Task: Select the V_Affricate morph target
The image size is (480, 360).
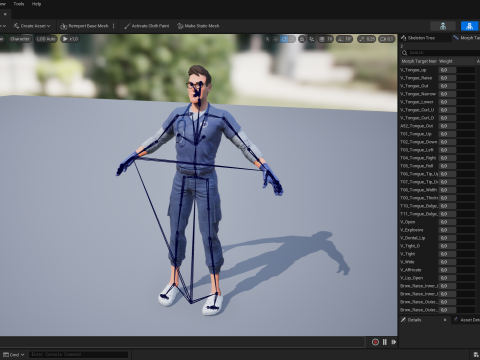Action: 411,270
